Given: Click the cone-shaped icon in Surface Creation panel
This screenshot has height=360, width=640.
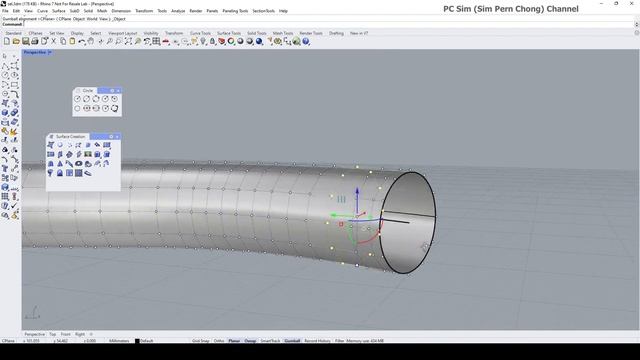Looking at the screenshot, I should [60, 164].
